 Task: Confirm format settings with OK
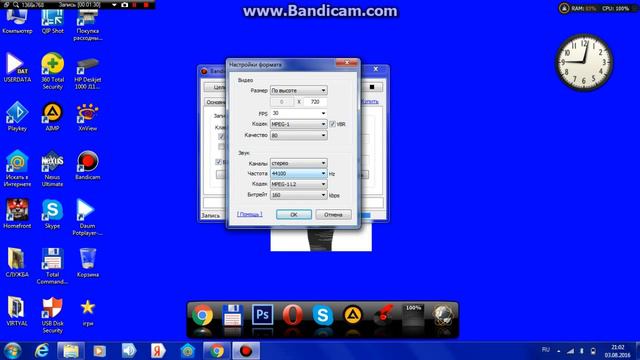pyautogui.click(x=294, y=215)
